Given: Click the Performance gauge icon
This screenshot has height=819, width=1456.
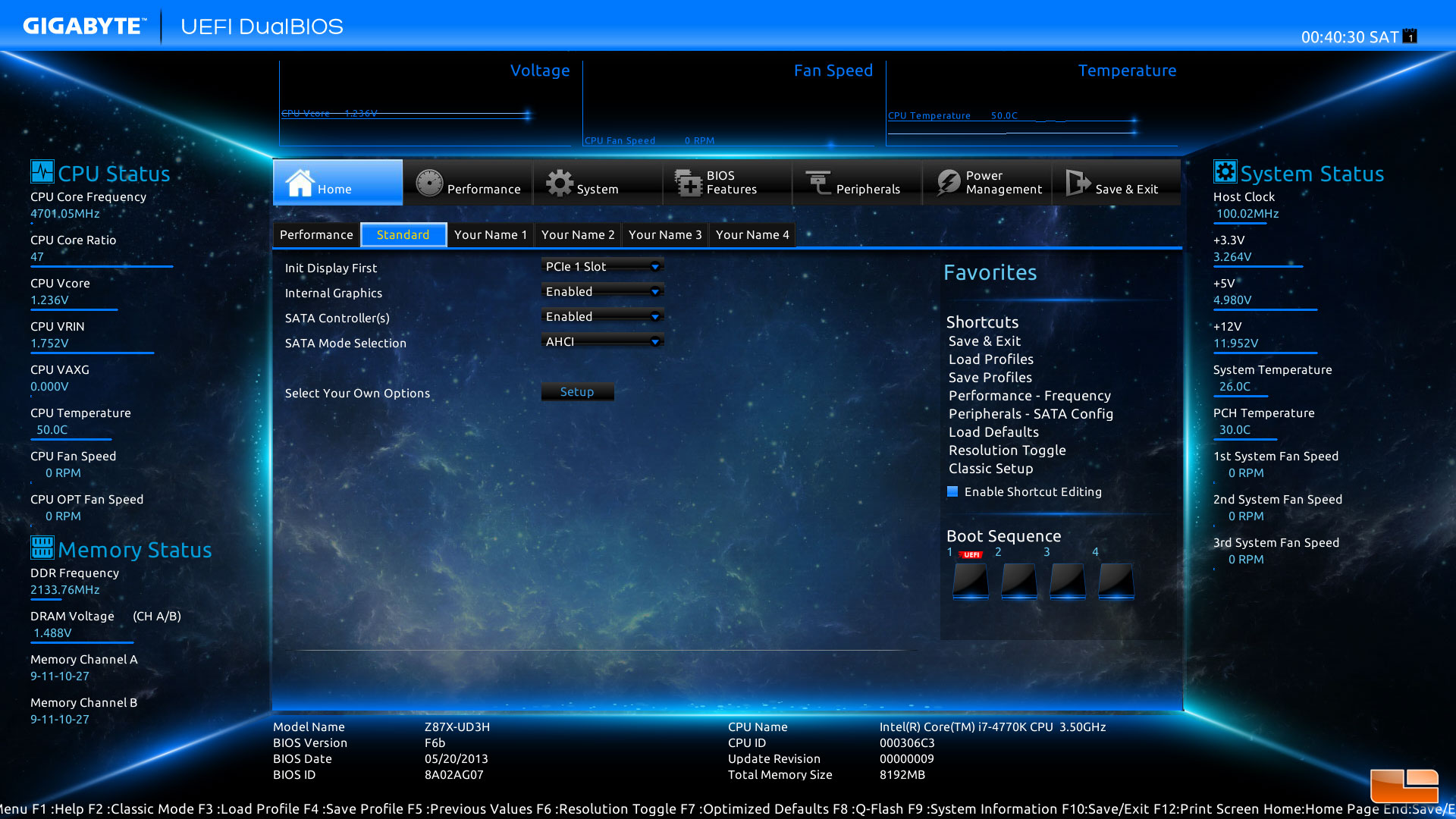Looking at the screenshot, I should tap(429, 183).
